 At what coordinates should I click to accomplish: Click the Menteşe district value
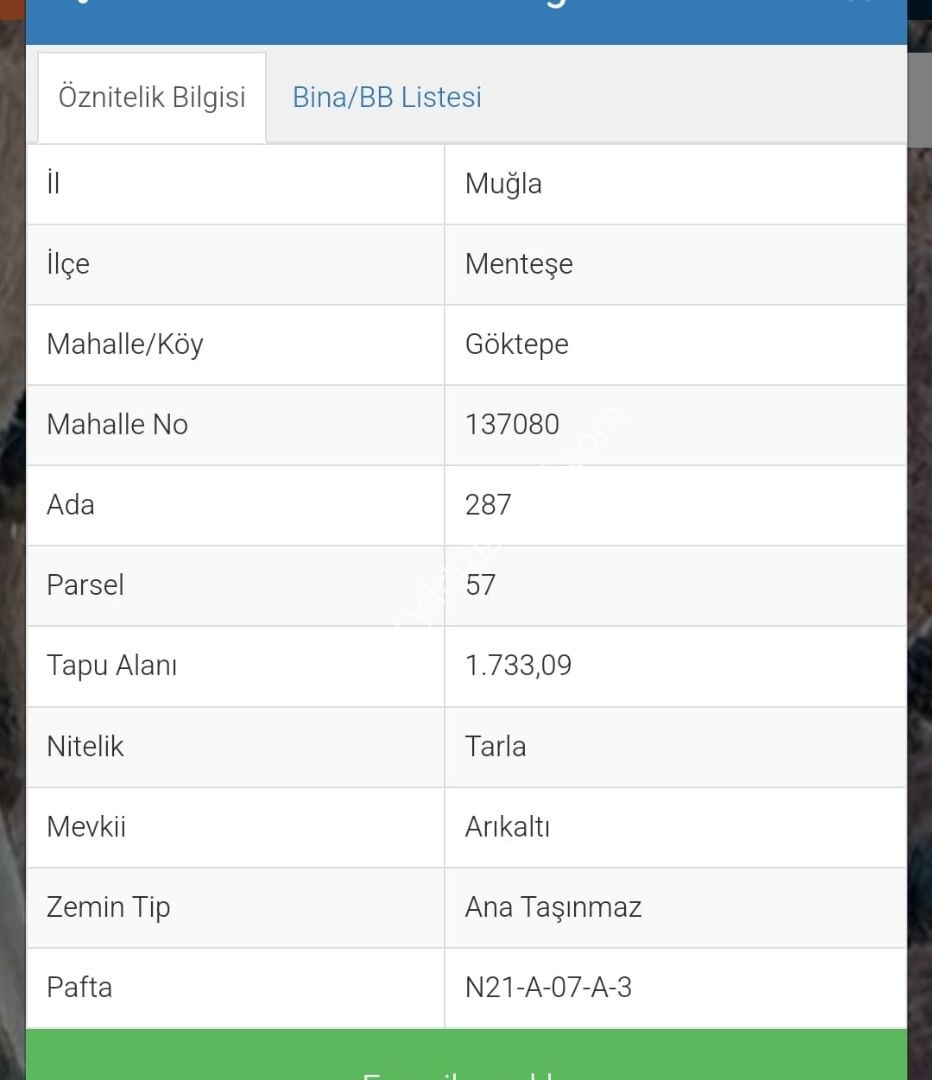click(x=519, y=264)
